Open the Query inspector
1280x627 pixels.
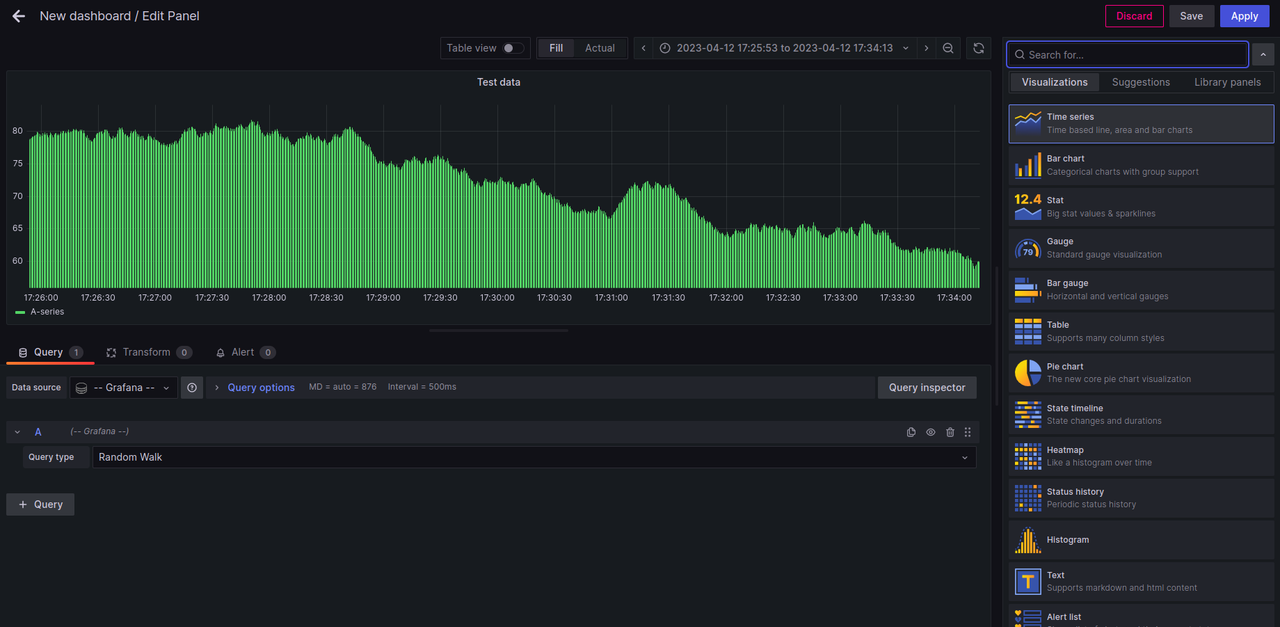coord(927,387)
